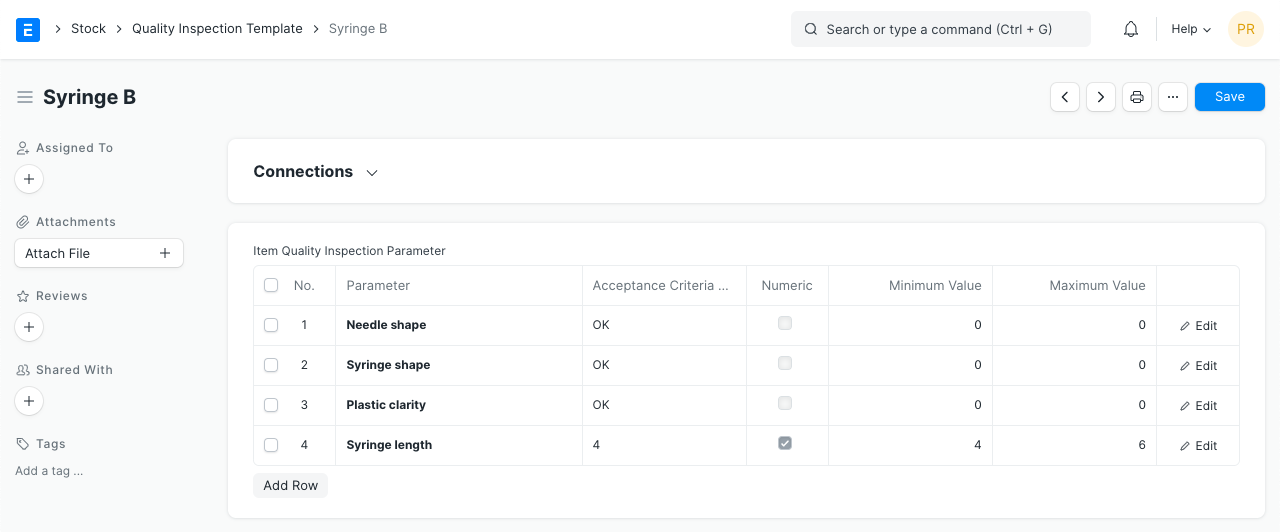Toggle Numeric checkbox for Syringe length
This screenshot has height=532, width=1280.
[785, 443]
